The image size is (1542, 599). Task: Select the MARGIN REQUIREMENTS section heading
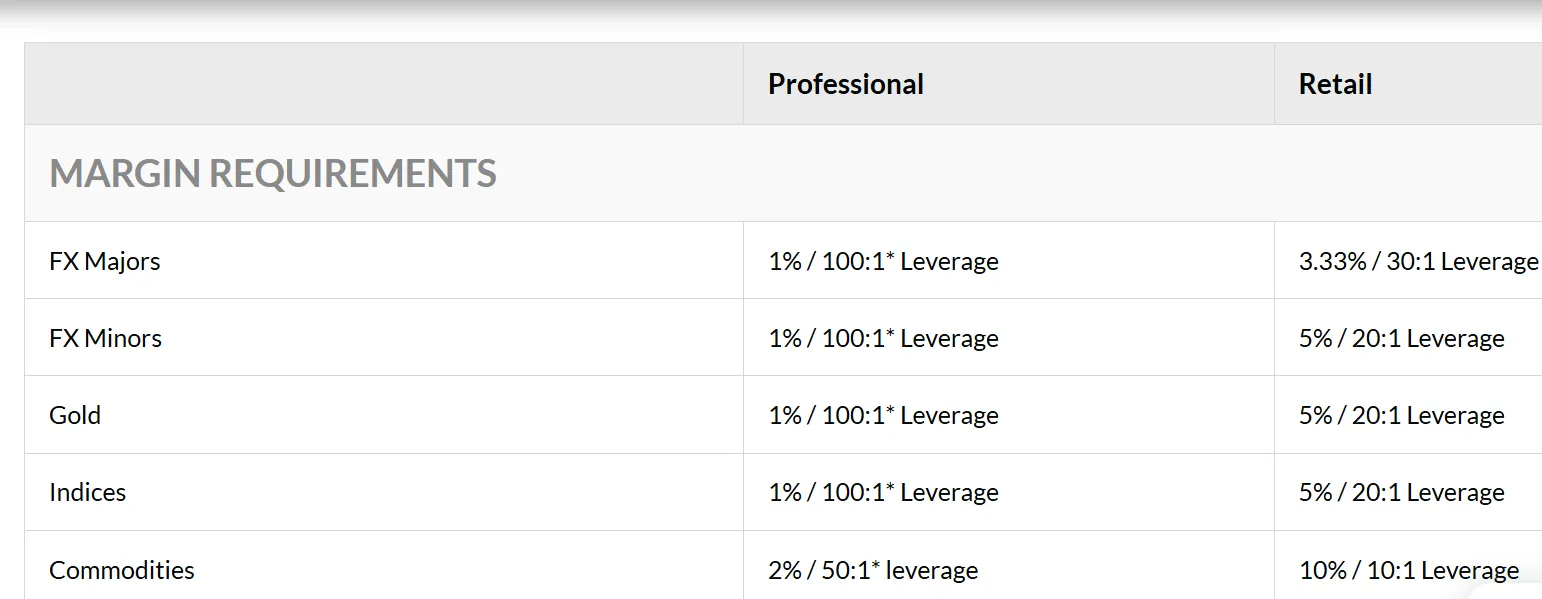click(x=273, y=174)
